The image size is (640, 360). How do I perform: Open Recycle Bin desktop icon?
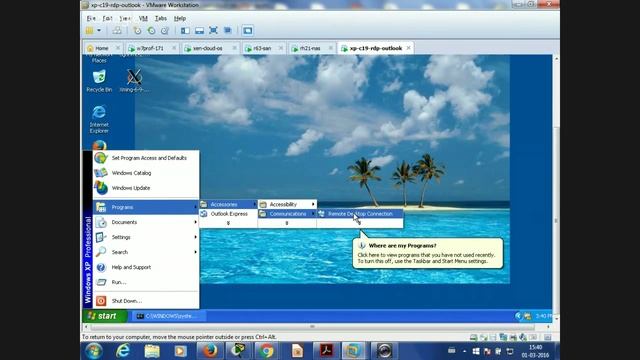(99, 81)
